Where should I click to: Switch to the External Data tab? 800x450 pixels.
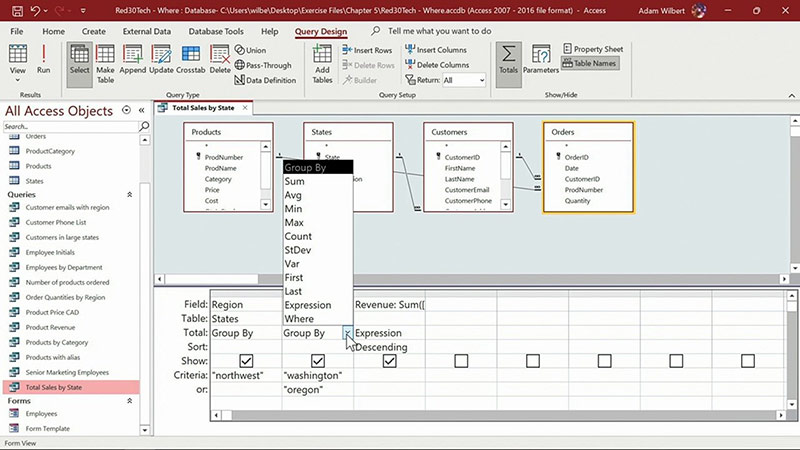pos(147,31)
